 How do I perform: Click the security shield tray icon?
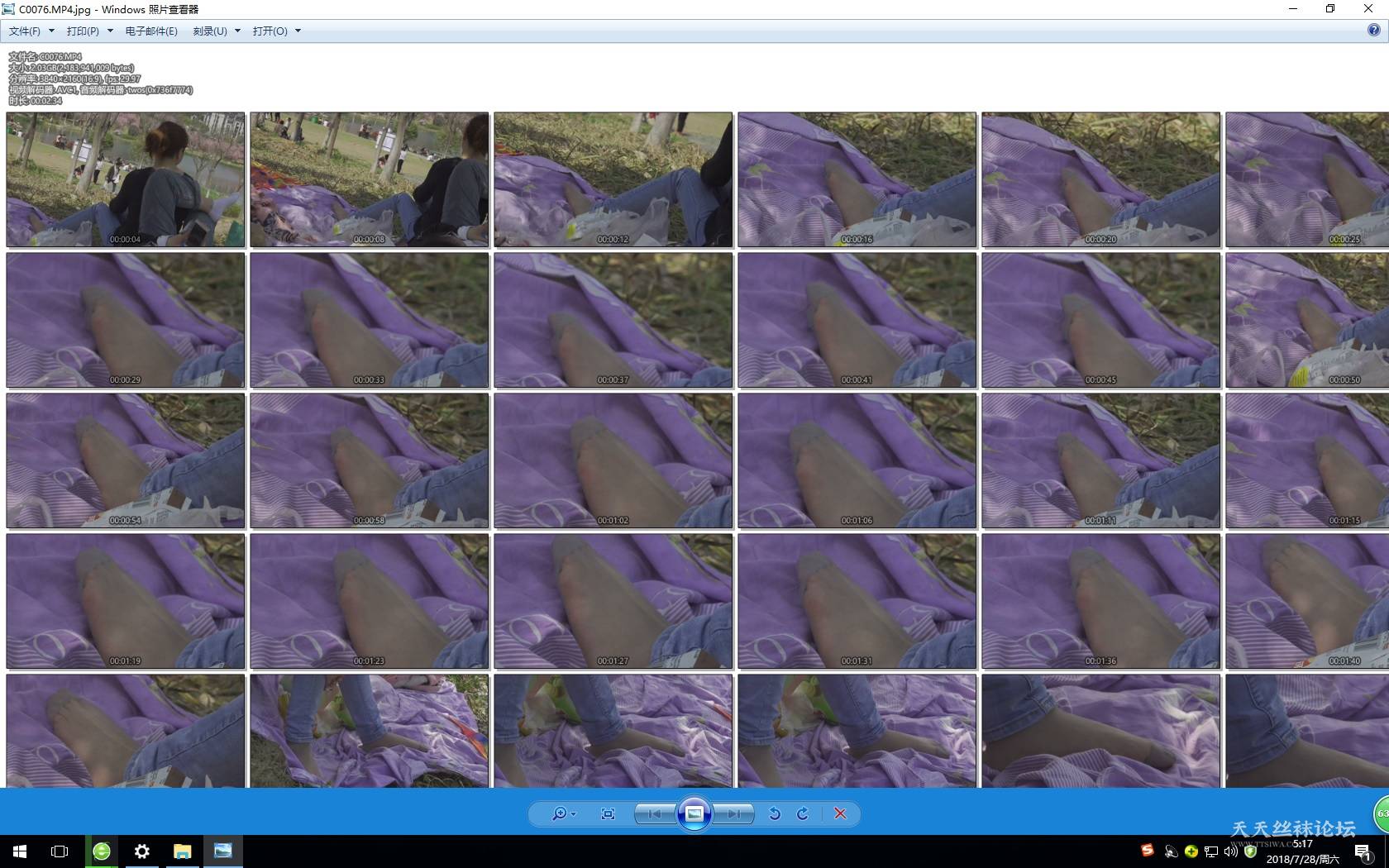pos(1251,851)
